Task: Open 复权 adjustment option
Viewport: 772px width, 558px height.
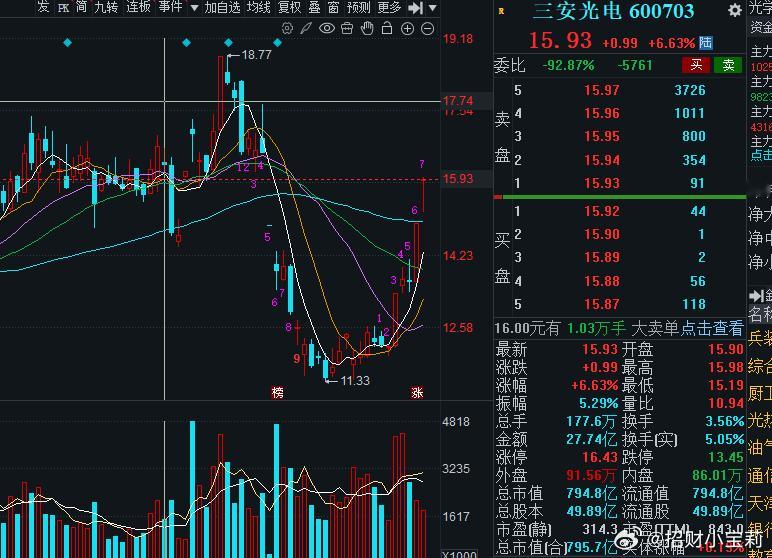Action: pyautogui.click(x=290, y=7)
